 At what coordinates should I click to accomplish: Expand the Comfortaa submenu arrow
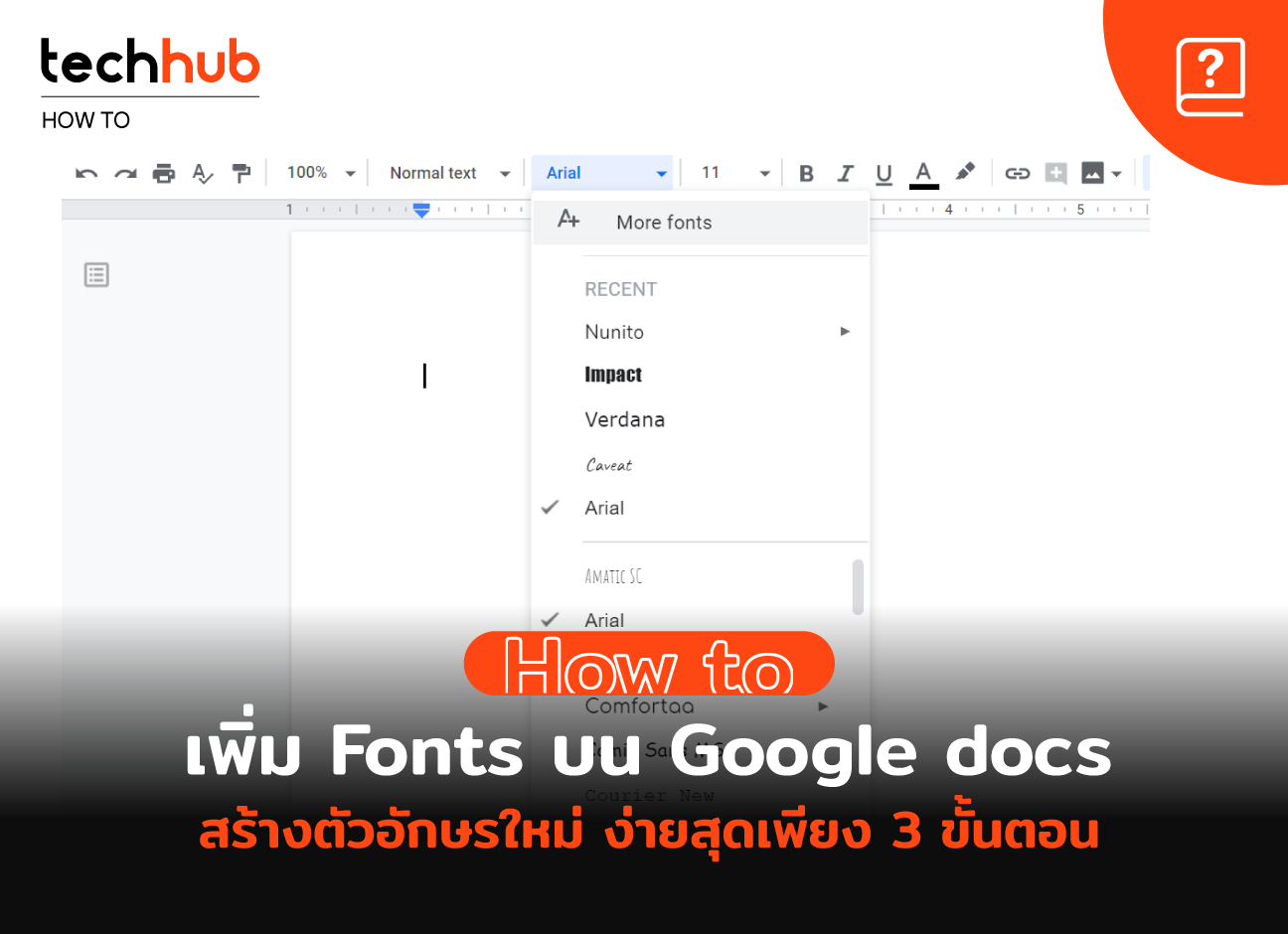tap(823, 706)
